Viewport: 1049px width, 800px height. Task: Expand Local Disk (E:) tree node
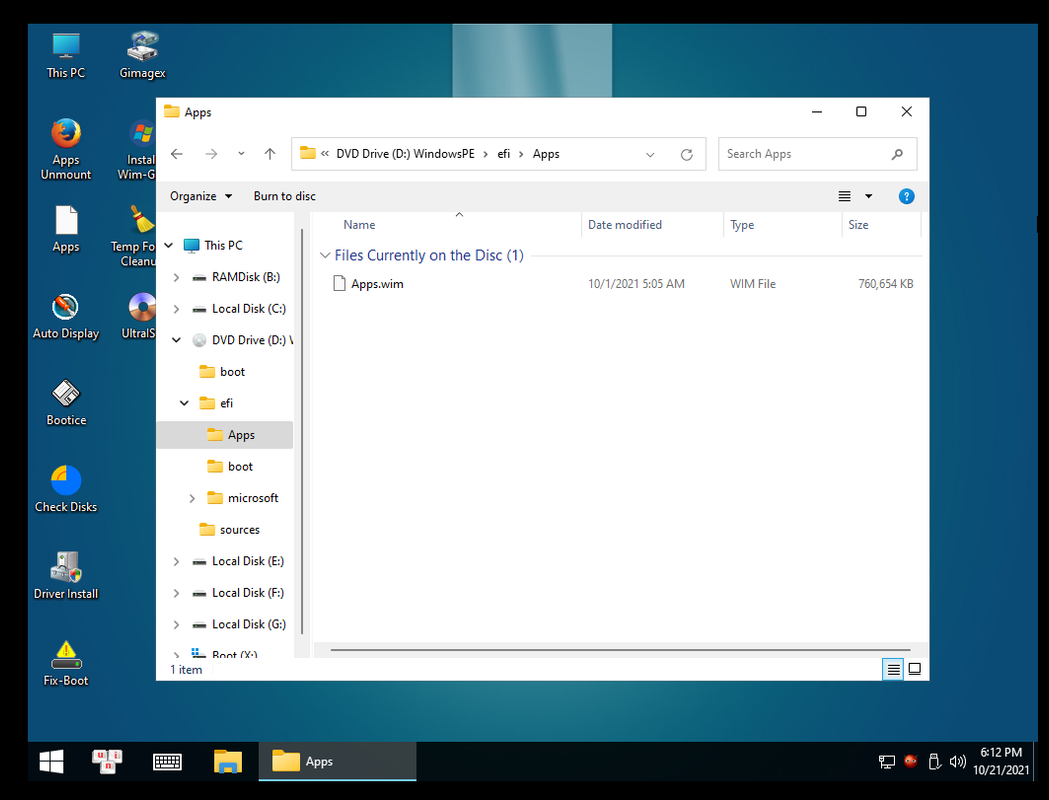click(176, 561)
